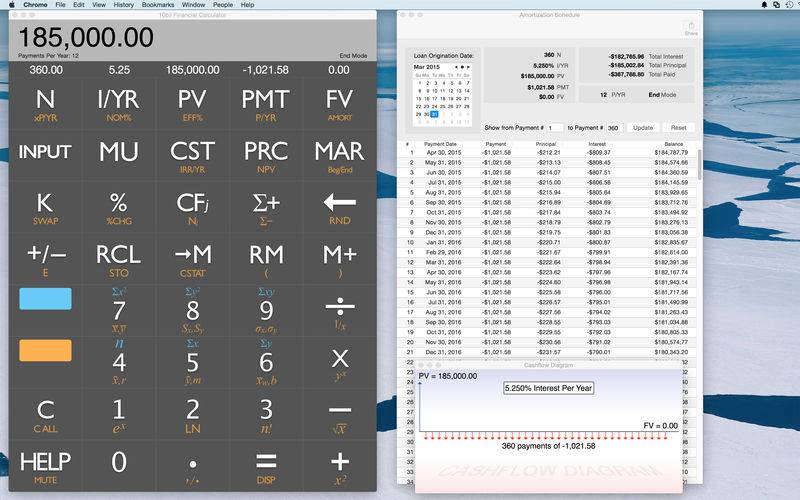Click the Update button
This screenshot has height=500, width=800.
pos(643,128)
